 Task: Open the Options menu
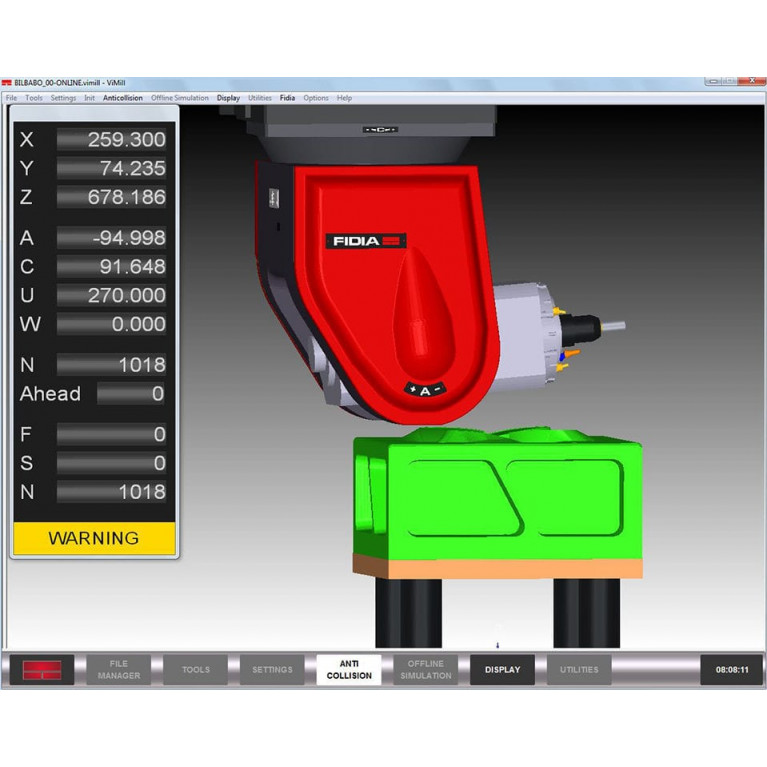(316, 98)
